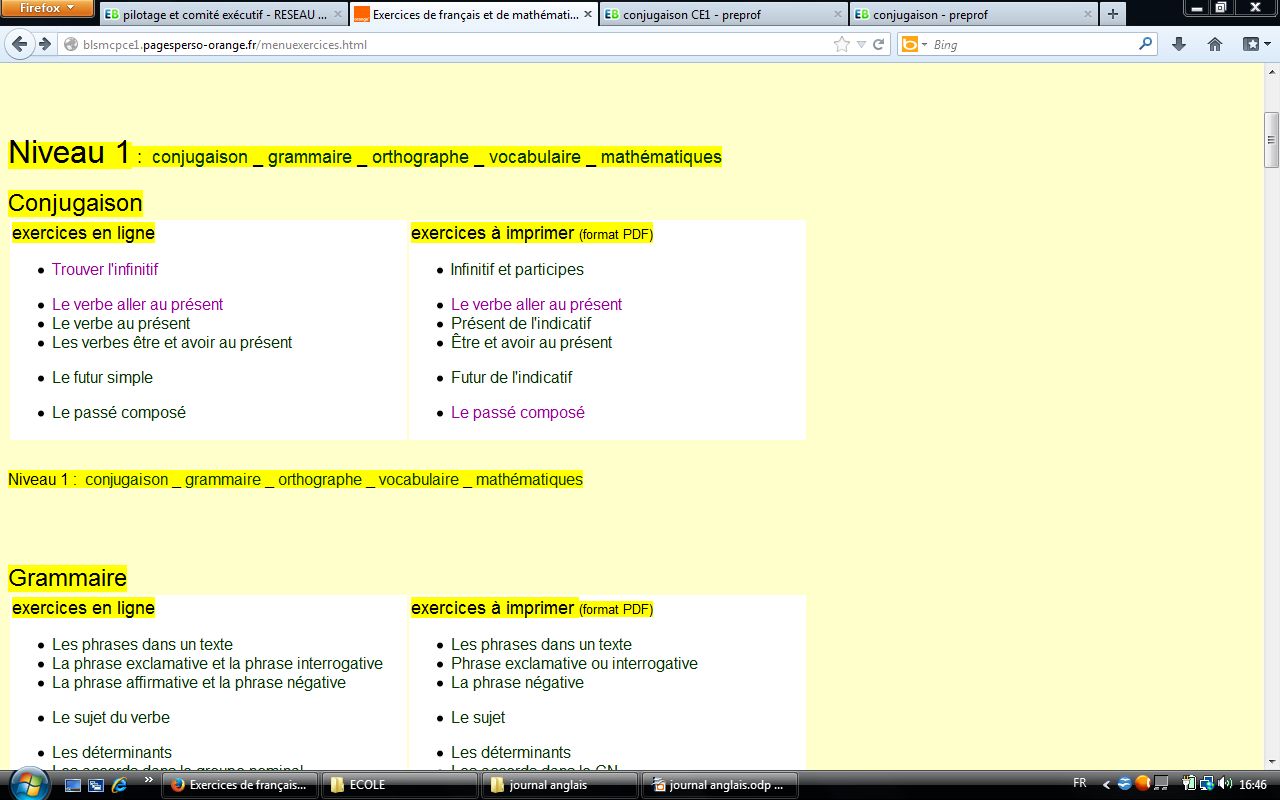
Task: Open the Downloads arrow icon
Action: [1179, 44]
